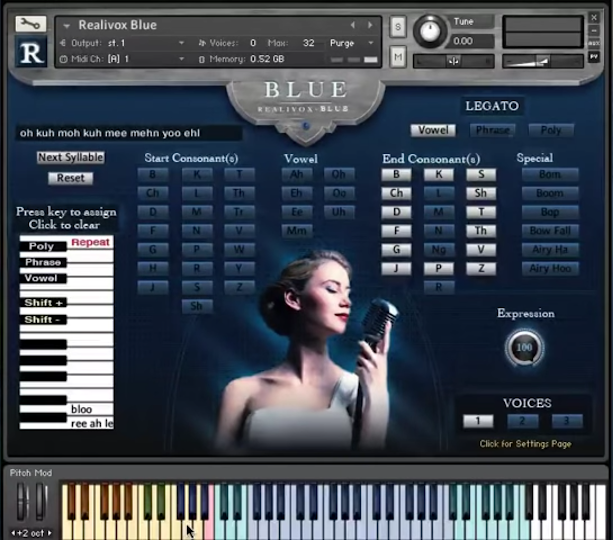
Task: Click the Mute (M) button
Action: click(x=398, y=58)
